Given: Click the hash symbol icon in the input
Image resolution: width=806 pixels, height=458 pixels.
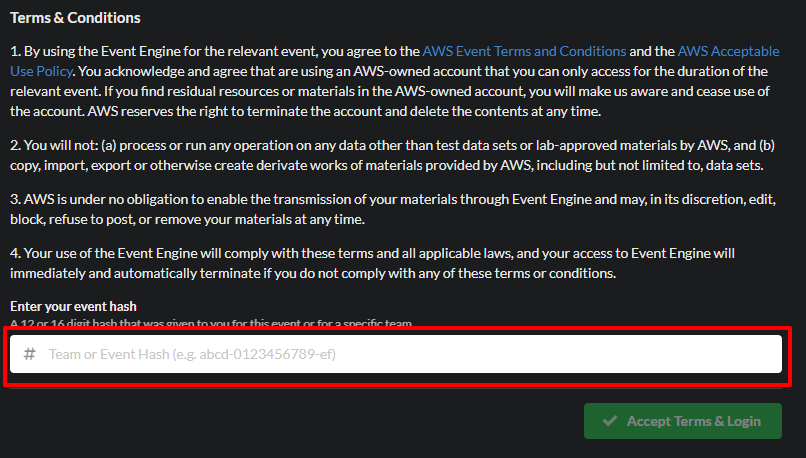Looking at the screenshot, I should coord(30,354).
